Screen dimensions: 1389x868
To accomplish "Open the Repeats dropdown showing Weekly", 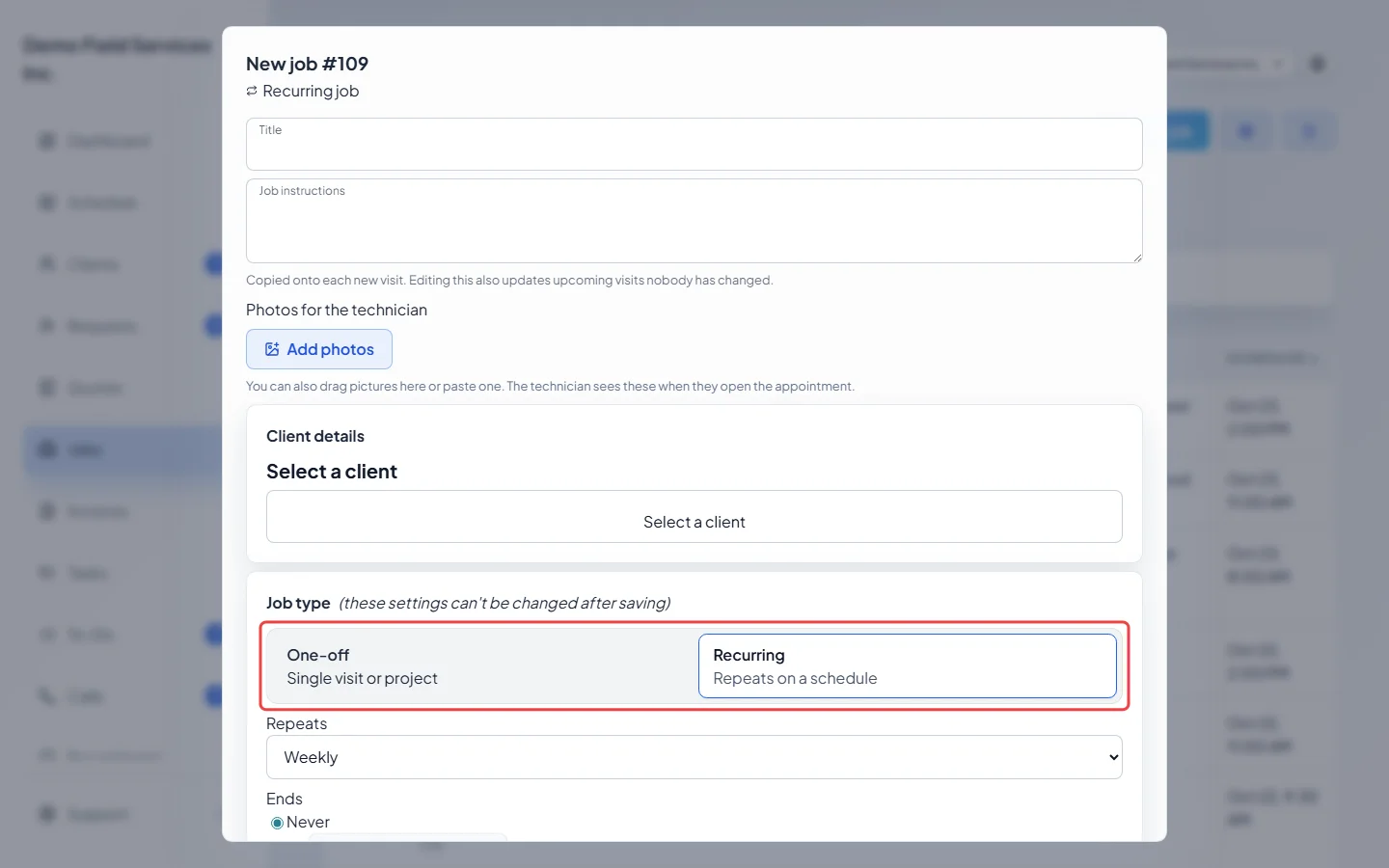I will [694, 757].
